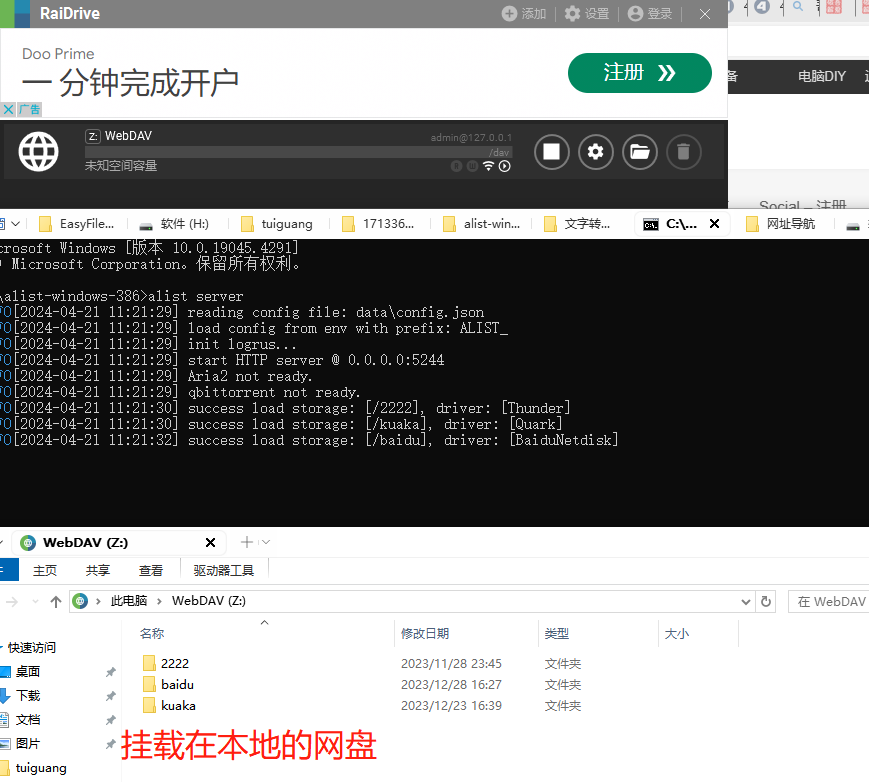
Task: Click 登录 to sign in to RaiDrive
Action: tap(650, 13)
